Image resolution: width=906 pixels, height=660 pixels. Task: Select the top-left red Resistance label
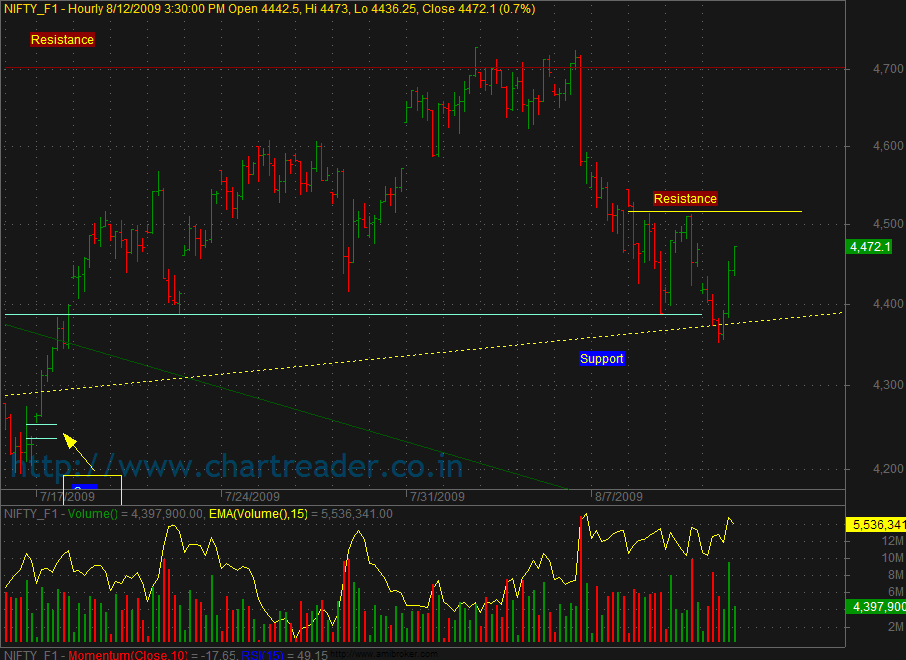click(62, 40)
